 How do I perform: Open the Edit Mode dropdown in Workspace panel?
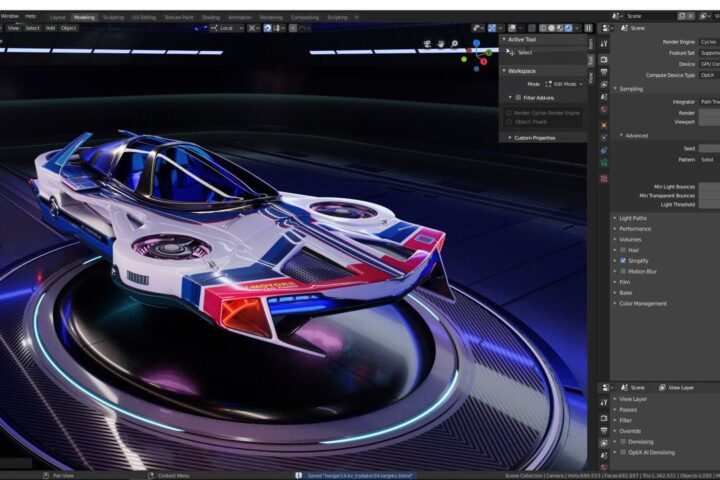564,84
